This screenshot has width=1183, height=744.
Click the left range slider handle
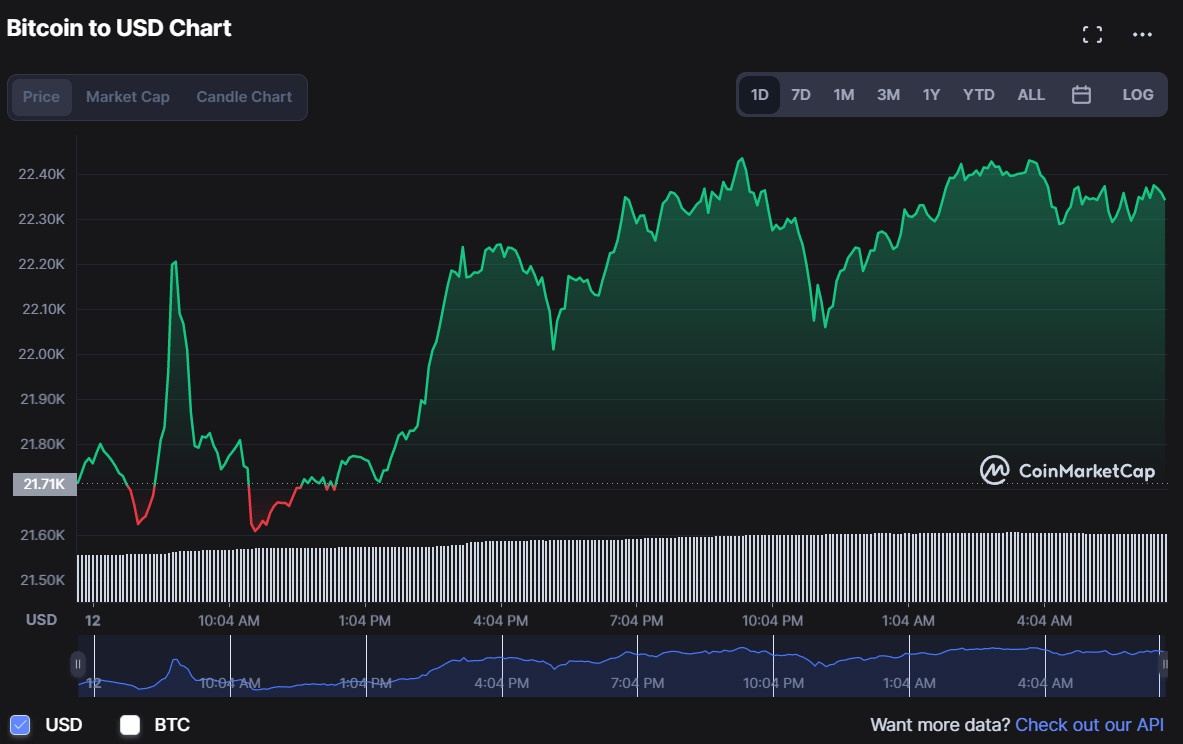tap(78, 664)
